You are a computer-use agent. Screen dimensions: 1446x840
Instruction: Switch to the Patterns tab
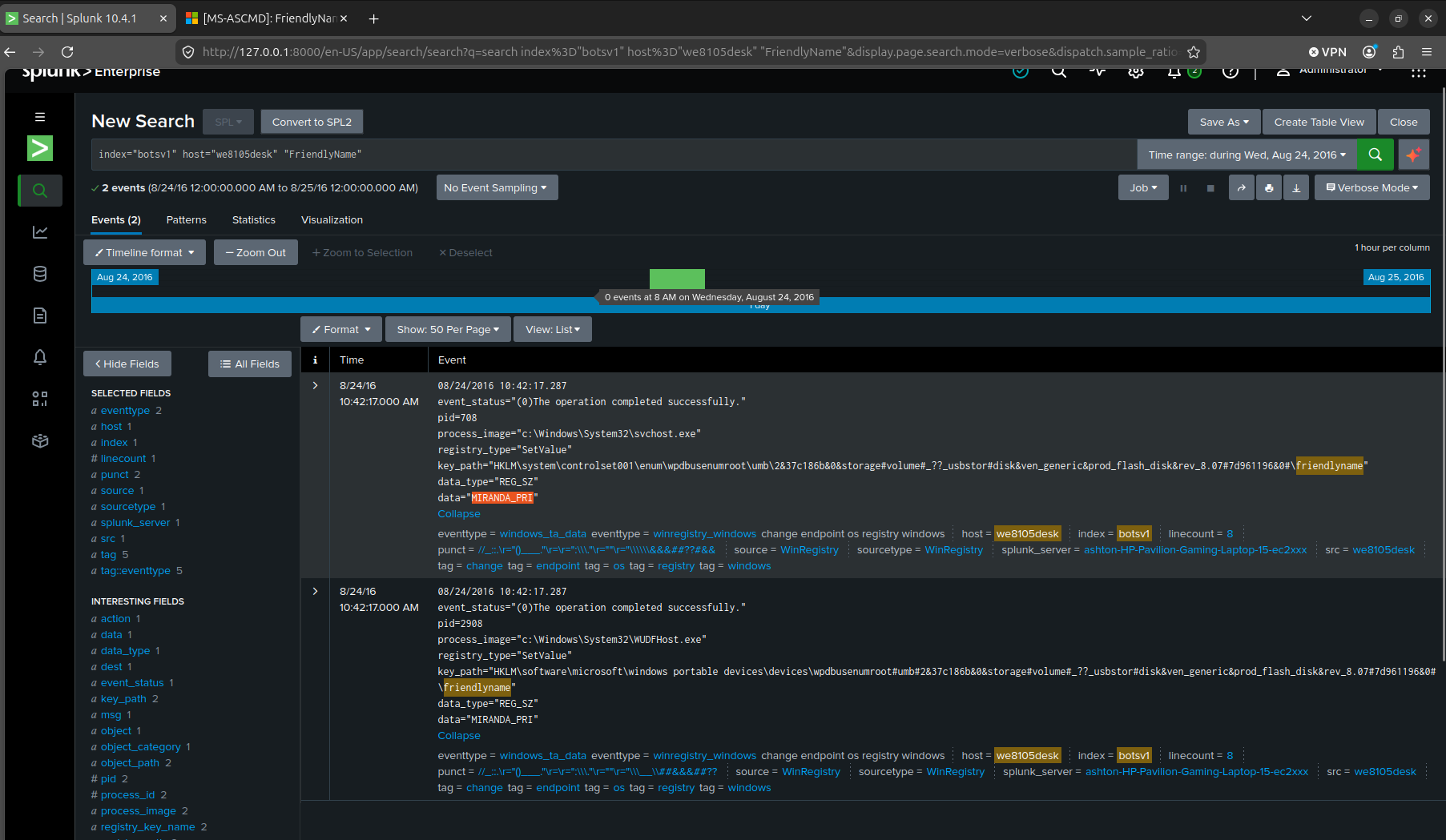tap(187, 220)
